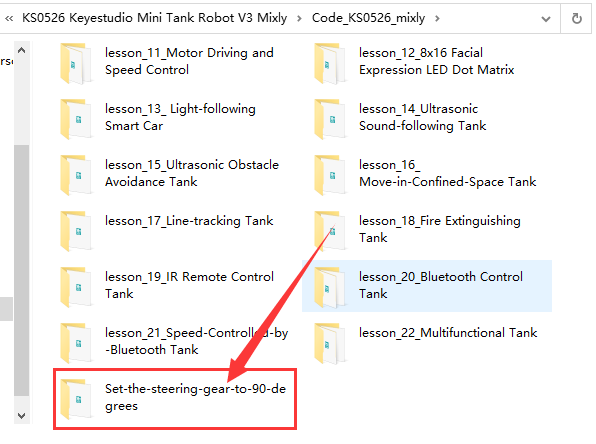Open the address bar history dropdown

(546, 19)
